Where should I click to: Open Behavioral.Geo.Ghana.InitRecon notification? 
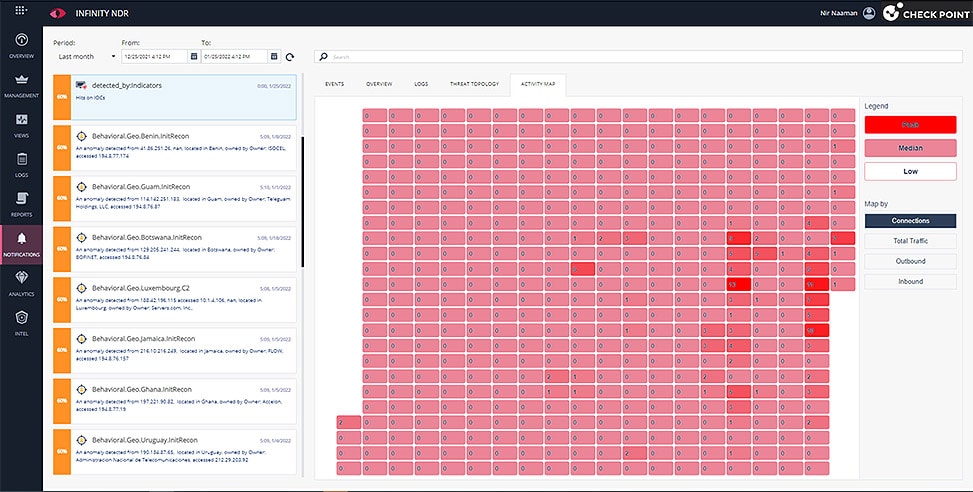175,401
